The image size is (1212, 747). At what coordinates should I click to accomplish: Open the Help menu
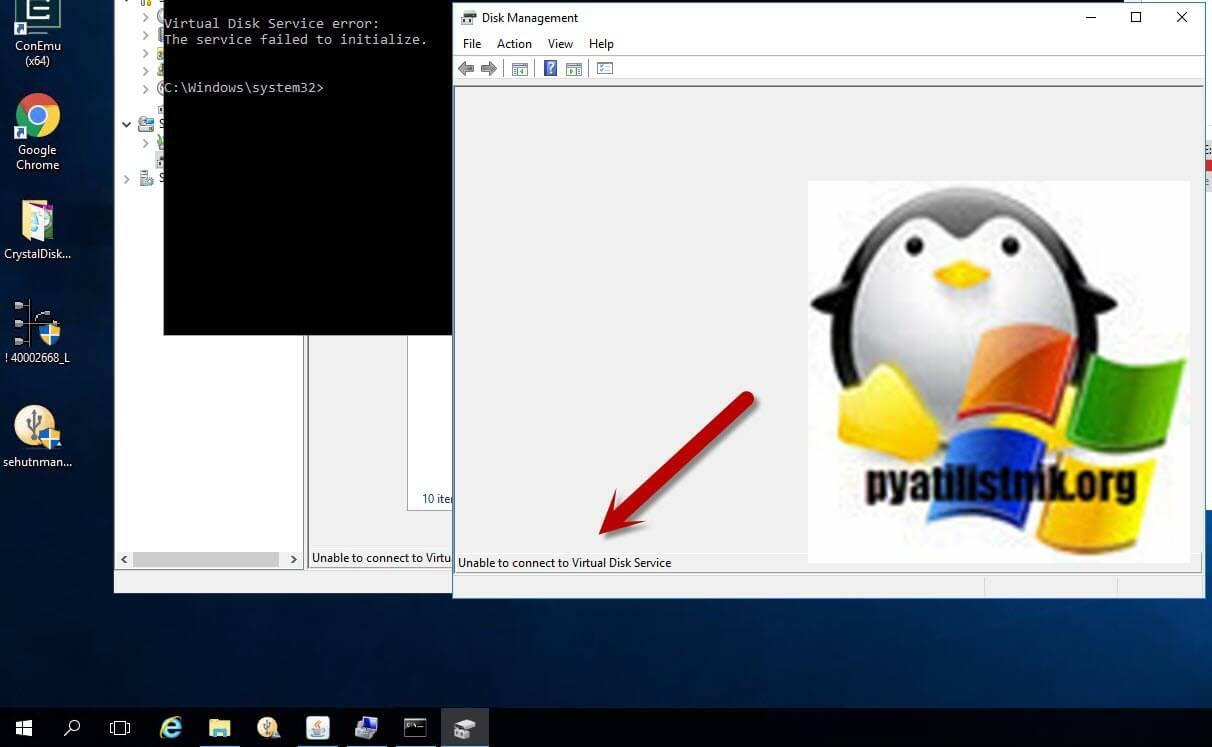601,44
